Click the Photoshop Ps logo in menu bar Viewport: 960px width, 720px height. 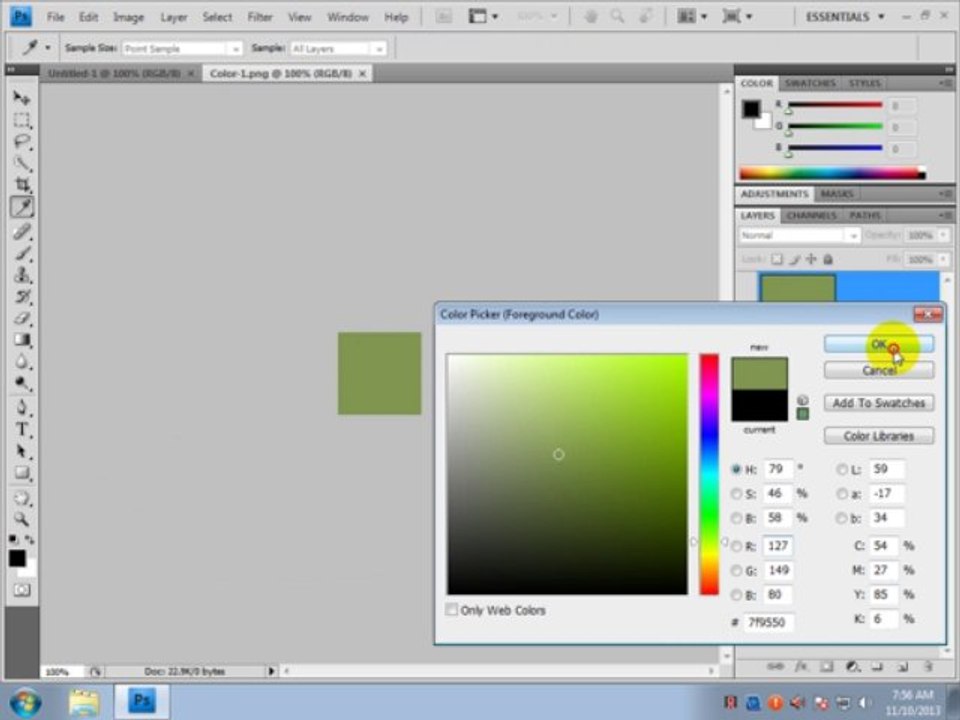coord(21,17)
